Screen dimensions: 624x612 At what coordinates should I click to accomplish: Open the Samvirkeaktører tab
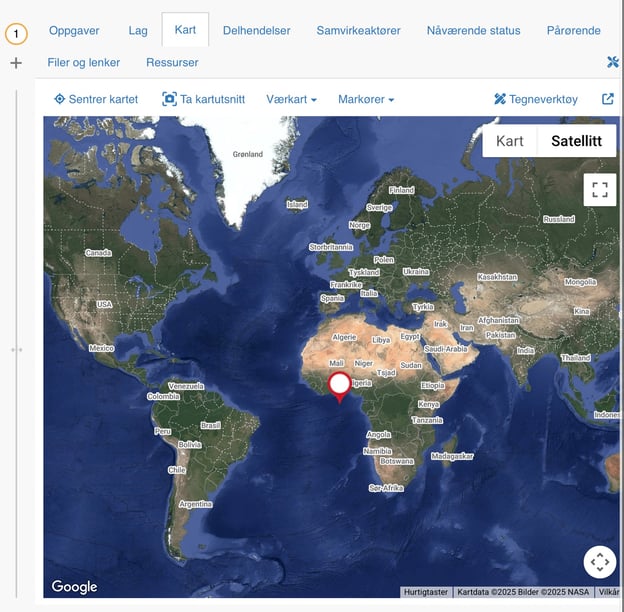(x=358, y=30)
